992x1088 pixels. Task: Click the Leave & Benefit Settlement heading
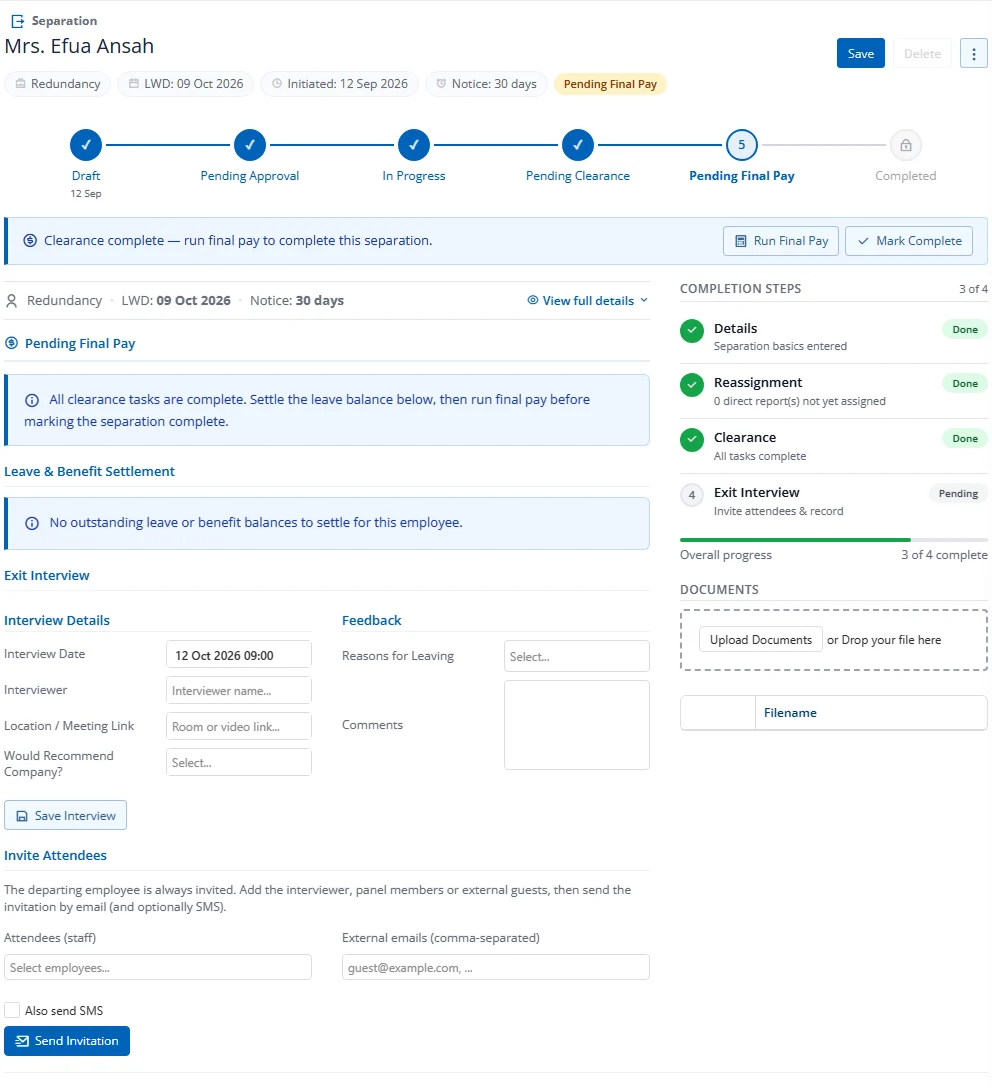tap(89, 472)
